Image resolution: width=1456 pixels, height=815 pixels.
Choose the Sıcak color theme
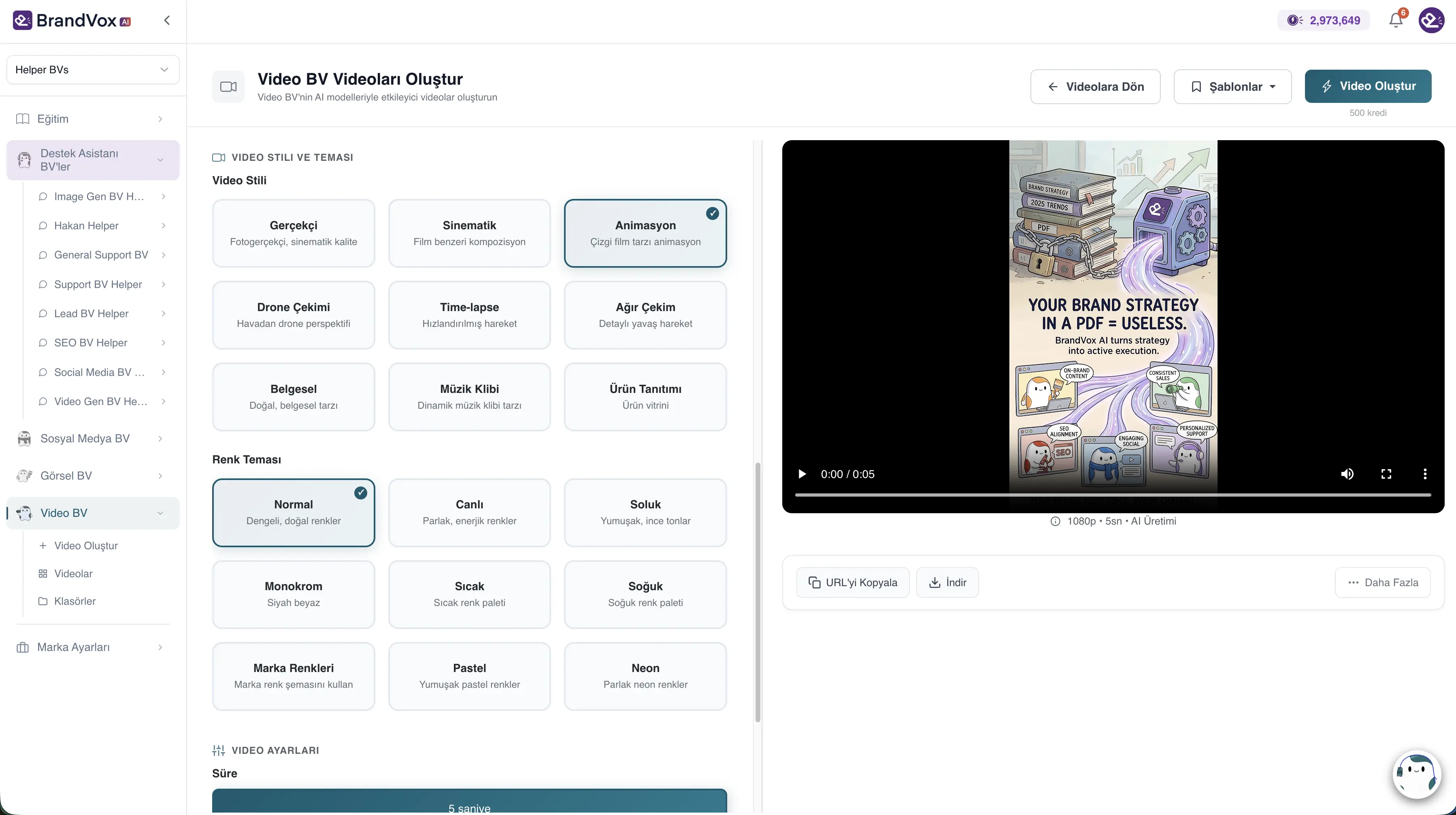pos(470,594)
